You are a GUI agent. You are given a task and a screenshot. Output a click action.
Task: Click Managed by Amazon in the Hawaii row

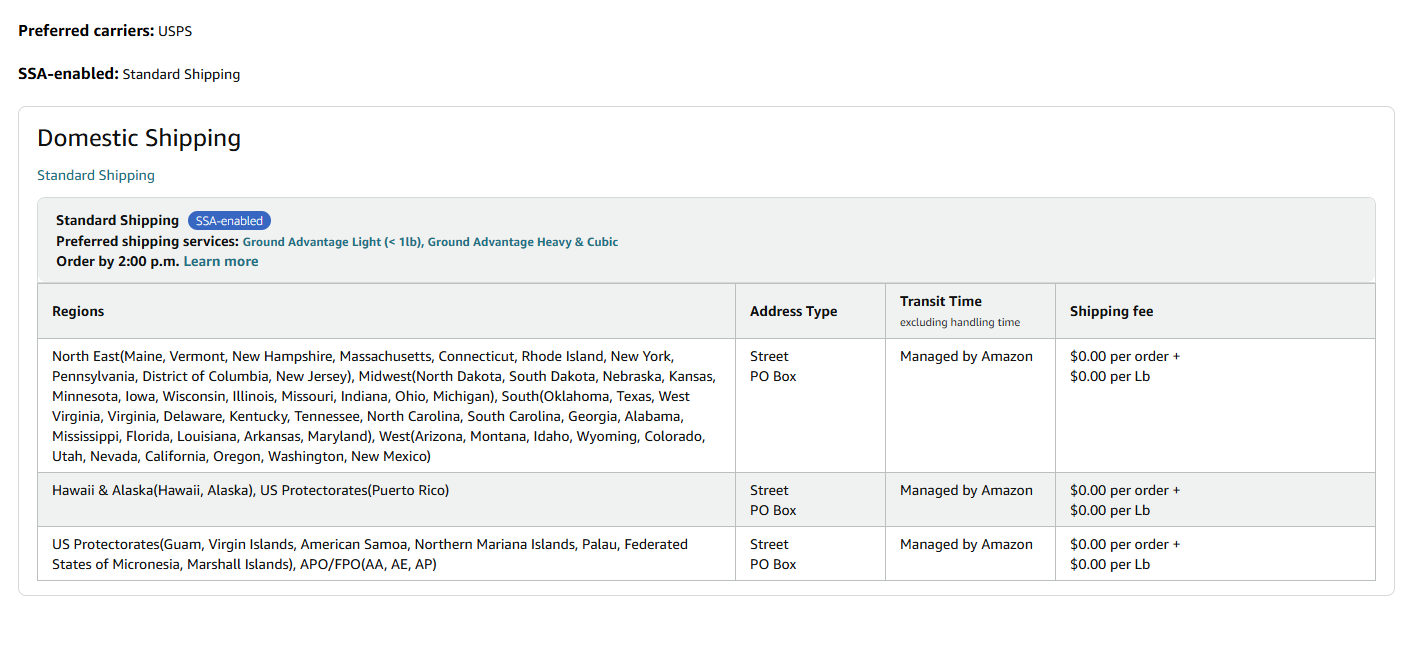click(x=966, y=490)
